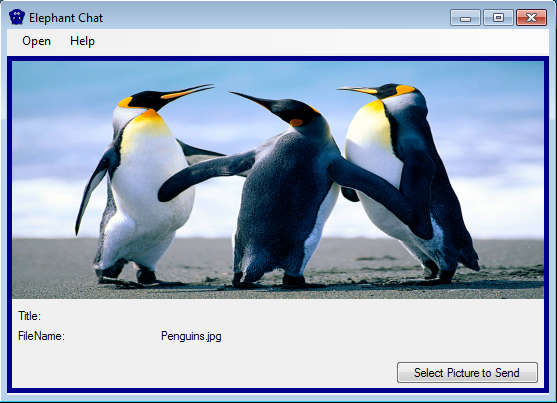The height and width of the screenshot is (403, 557).
Task: Click the Elephant Chat app icon
Action: pyautogui.click(x=17, y=17)
